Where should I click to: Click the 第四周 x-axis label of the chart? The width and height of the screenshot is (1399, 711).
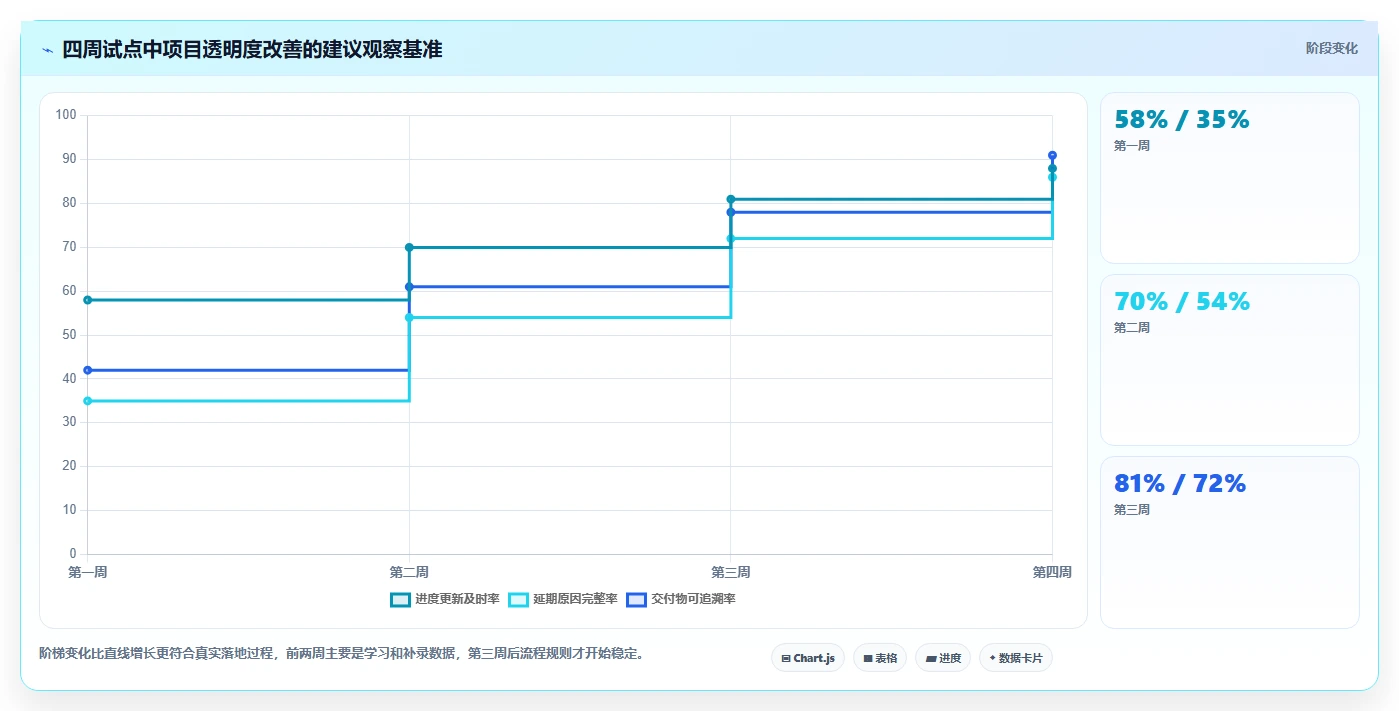tap(1052, 572)
